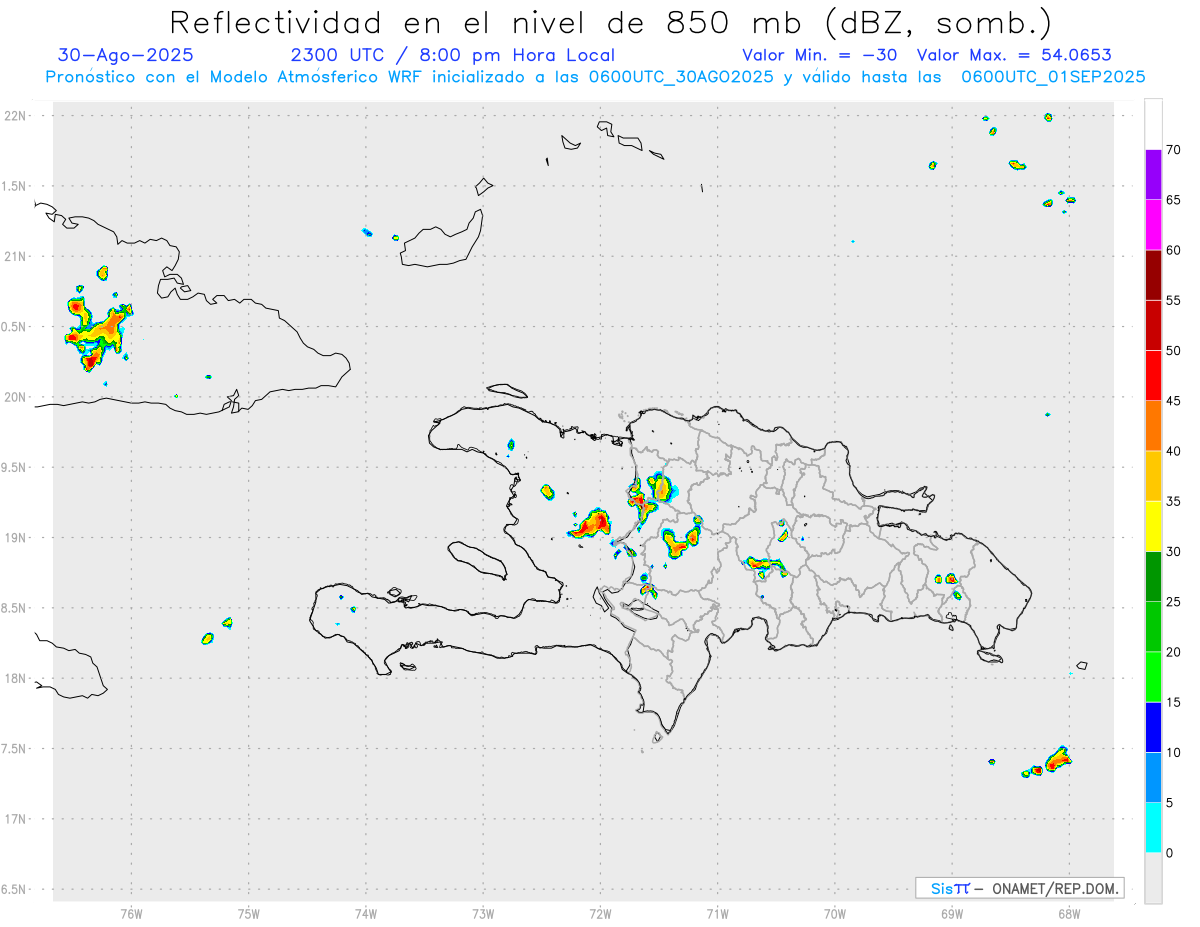Click the purple 65–70 dBZ colorbar segment
The width and height of the screenshot is (1200, 927).
pyautogui.click(x=1153, y=174)
